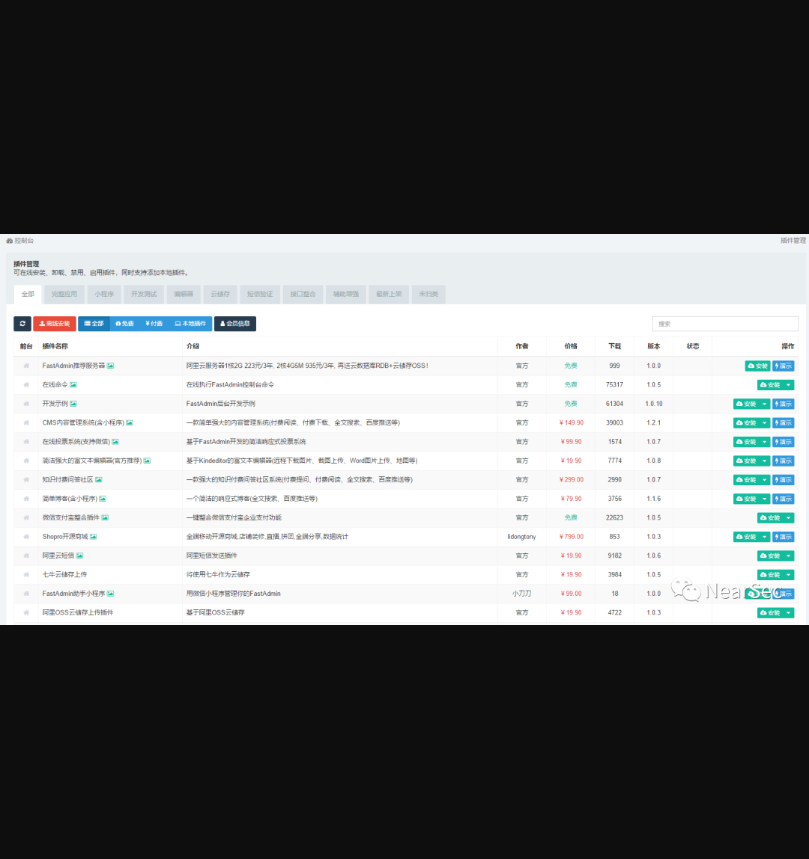Click the red 离线安装 button
809x859 pixels.
click(x=55, y=324)
